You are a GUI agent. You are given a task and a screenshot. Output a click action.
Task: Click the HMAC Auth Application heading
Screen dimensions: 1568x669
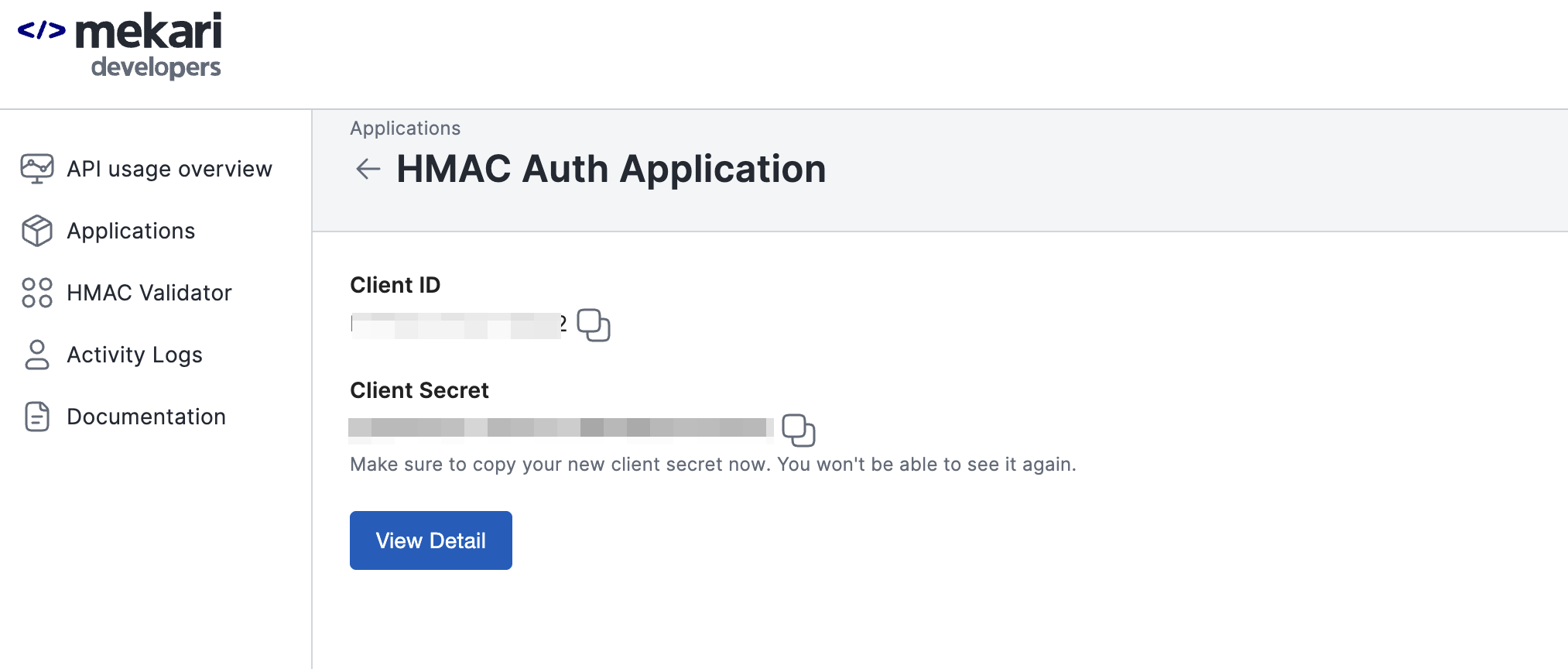pos(611,169)
